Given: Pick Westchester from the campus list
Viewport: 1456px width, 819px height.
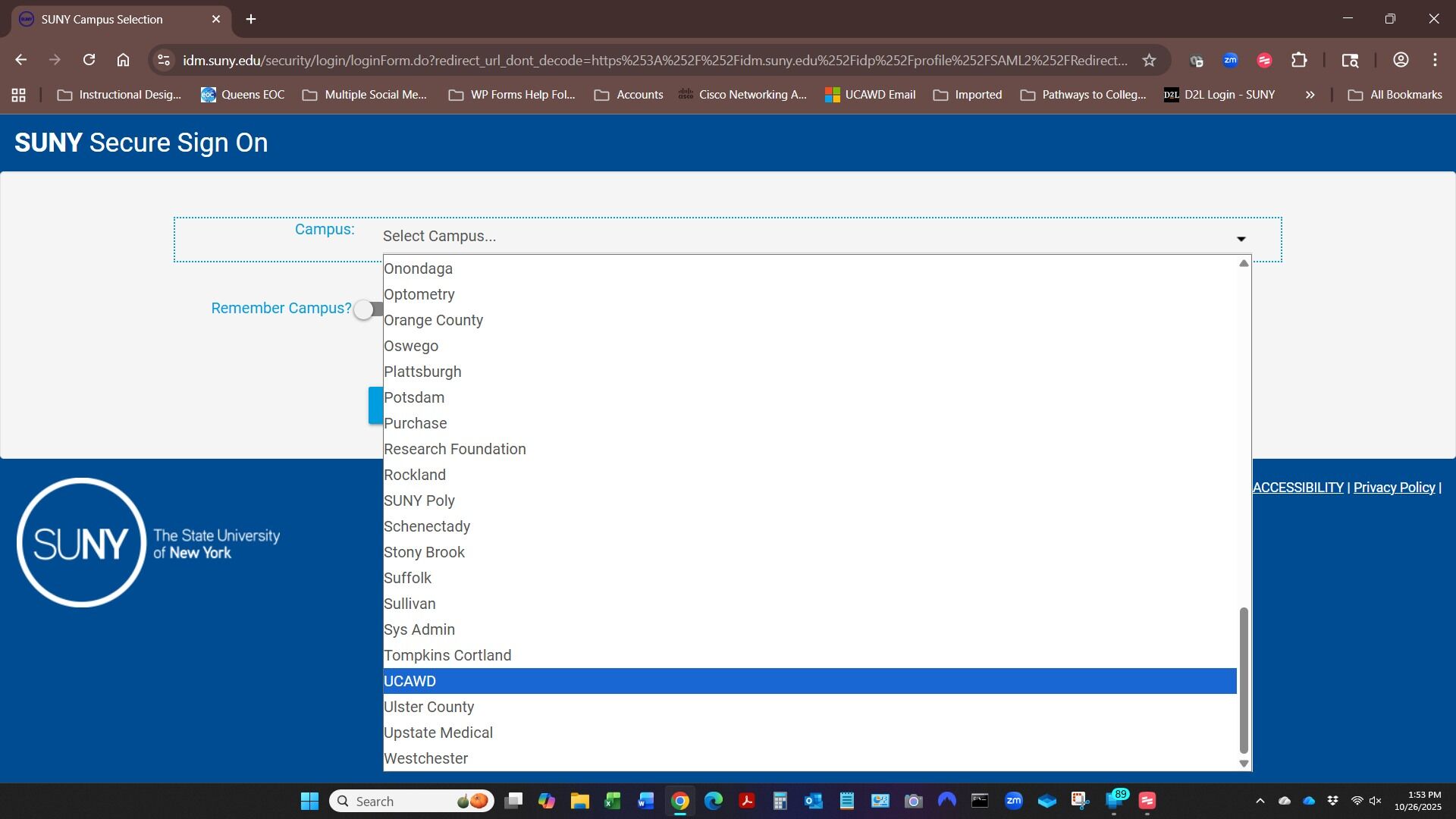Looking at the screenshot, I should (810, 758).
